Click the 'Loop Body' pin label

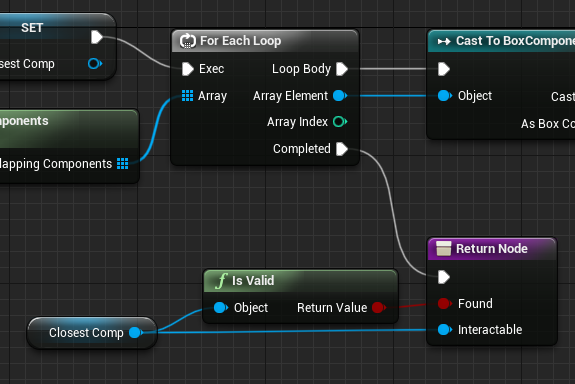pos(301,69)
